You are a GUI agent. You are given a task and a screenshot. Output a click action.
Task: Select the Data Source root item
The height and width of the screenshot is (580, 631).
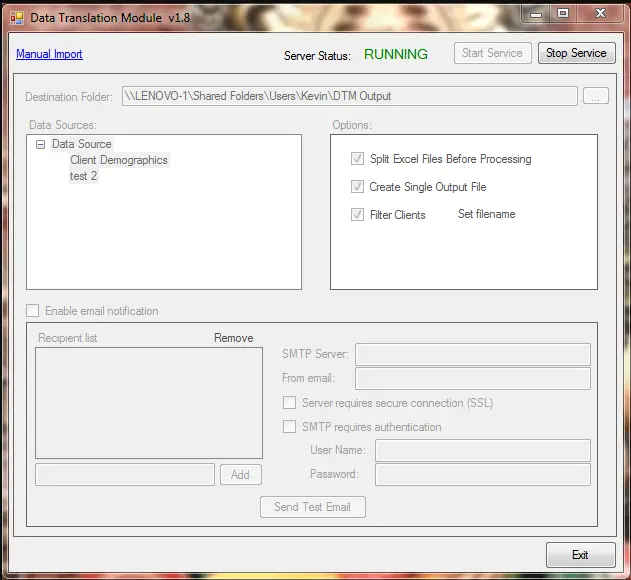82,144
